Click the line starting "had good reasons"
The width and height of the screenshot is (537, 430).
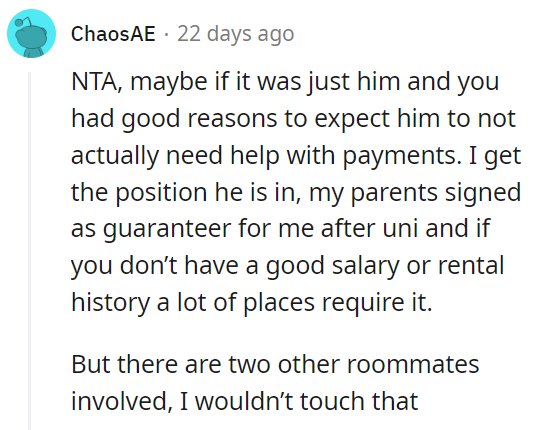[x=293, y=119]
